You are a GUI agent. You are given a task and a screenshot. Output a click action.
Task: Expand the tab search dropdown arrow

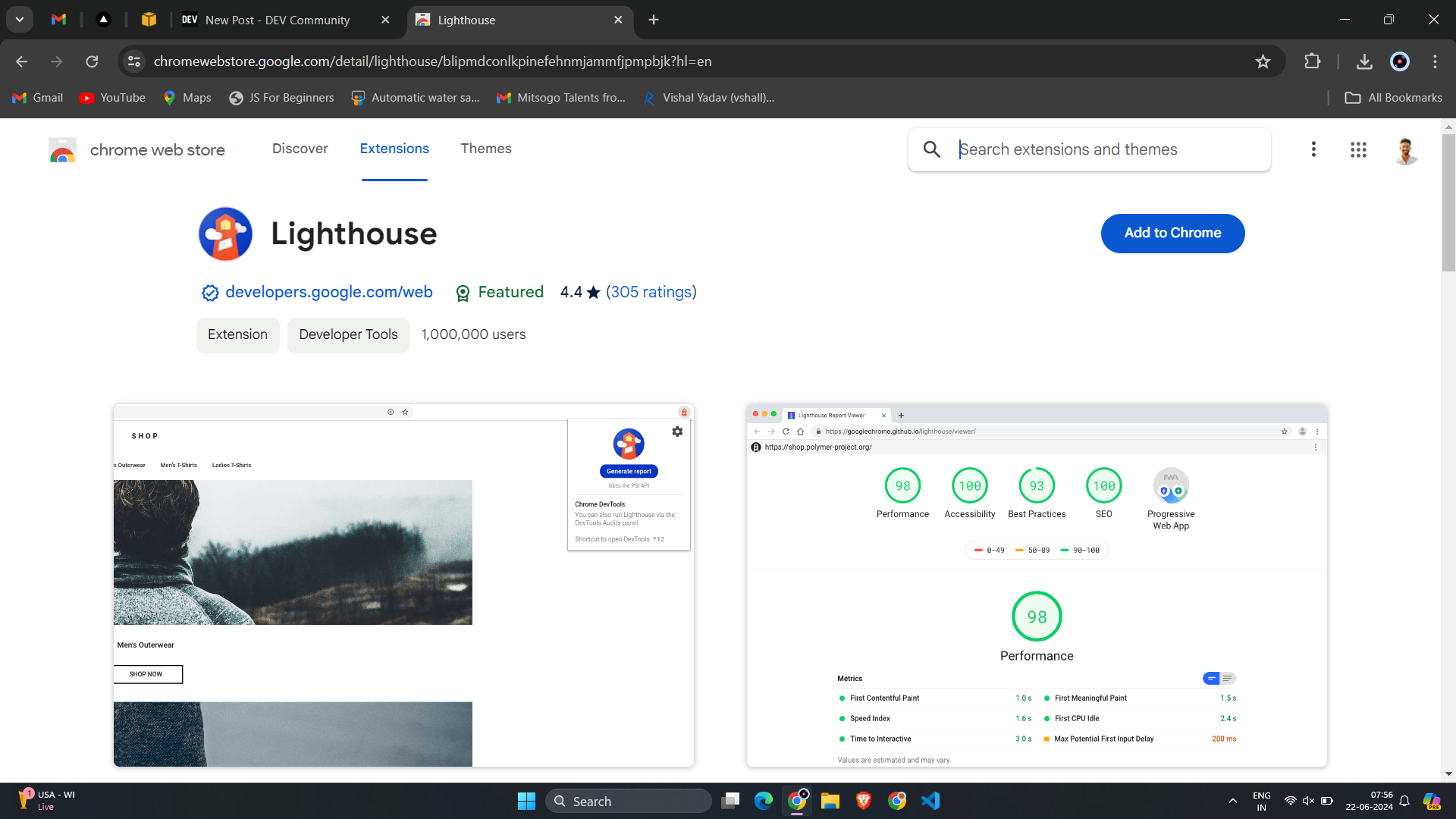coord(20,20)
